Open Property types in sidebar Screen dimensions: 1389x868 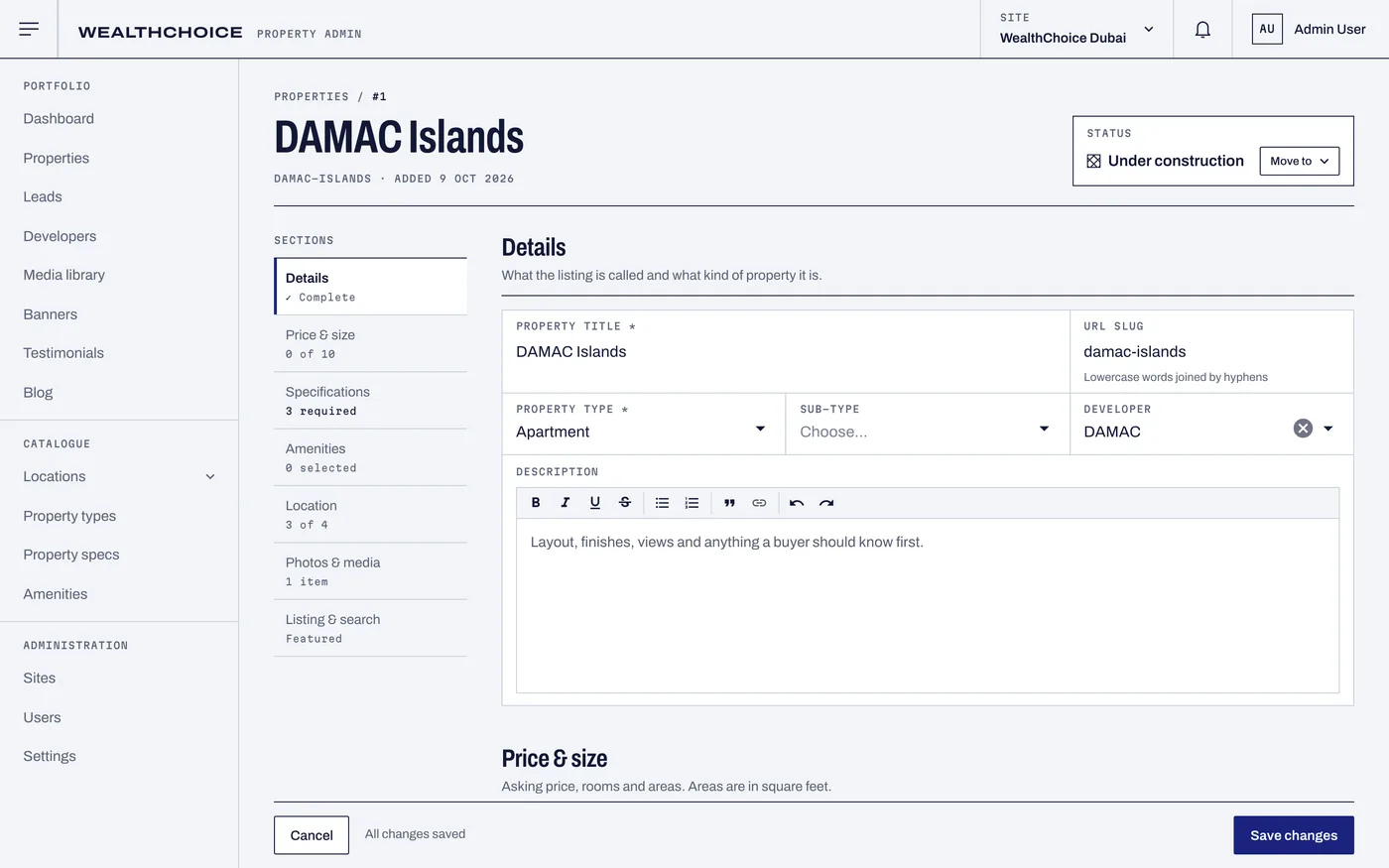tap(69, 516)
